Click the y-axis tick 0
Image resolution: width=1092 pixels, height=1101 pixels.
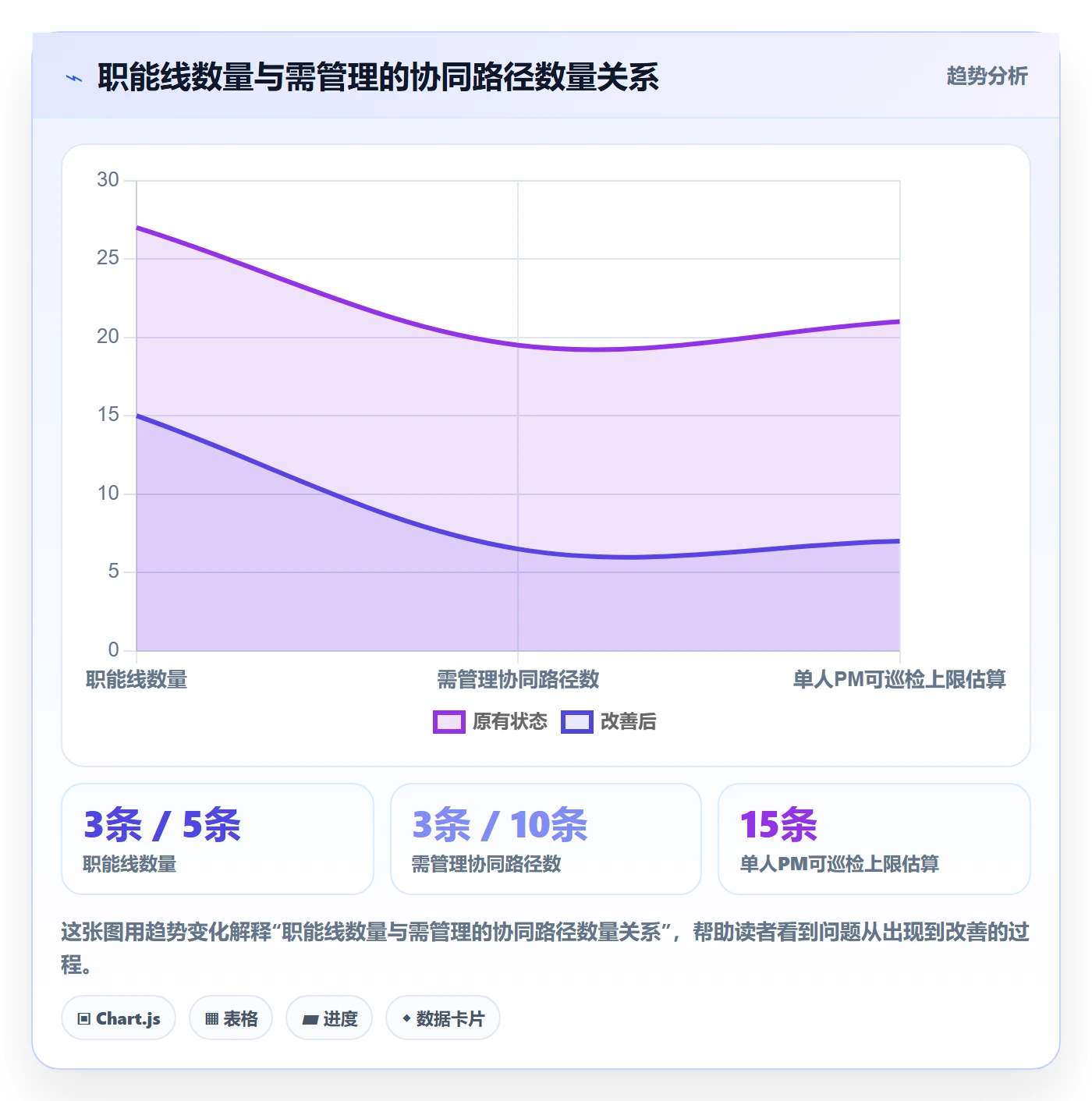[114, 650]
